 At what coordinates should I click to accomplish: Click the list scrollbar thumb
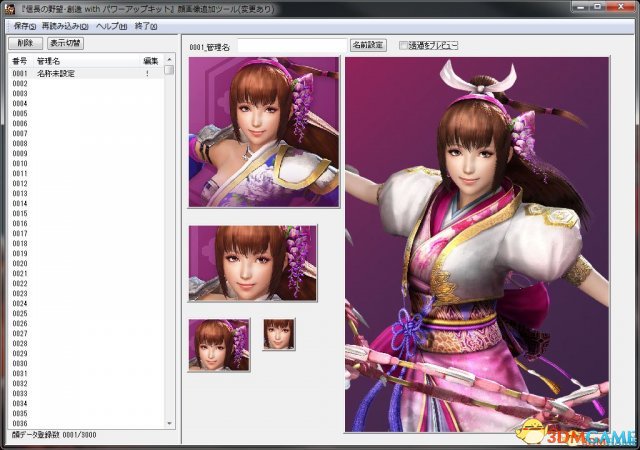169,70
